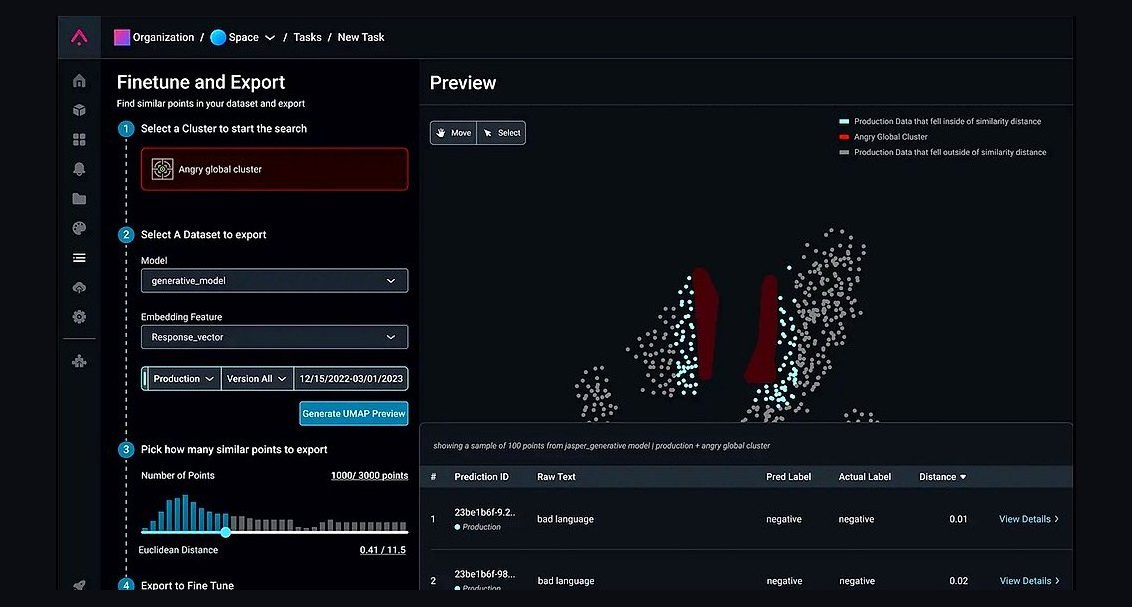Click Prediction ID 23be1b6f-9.2..

484,512
